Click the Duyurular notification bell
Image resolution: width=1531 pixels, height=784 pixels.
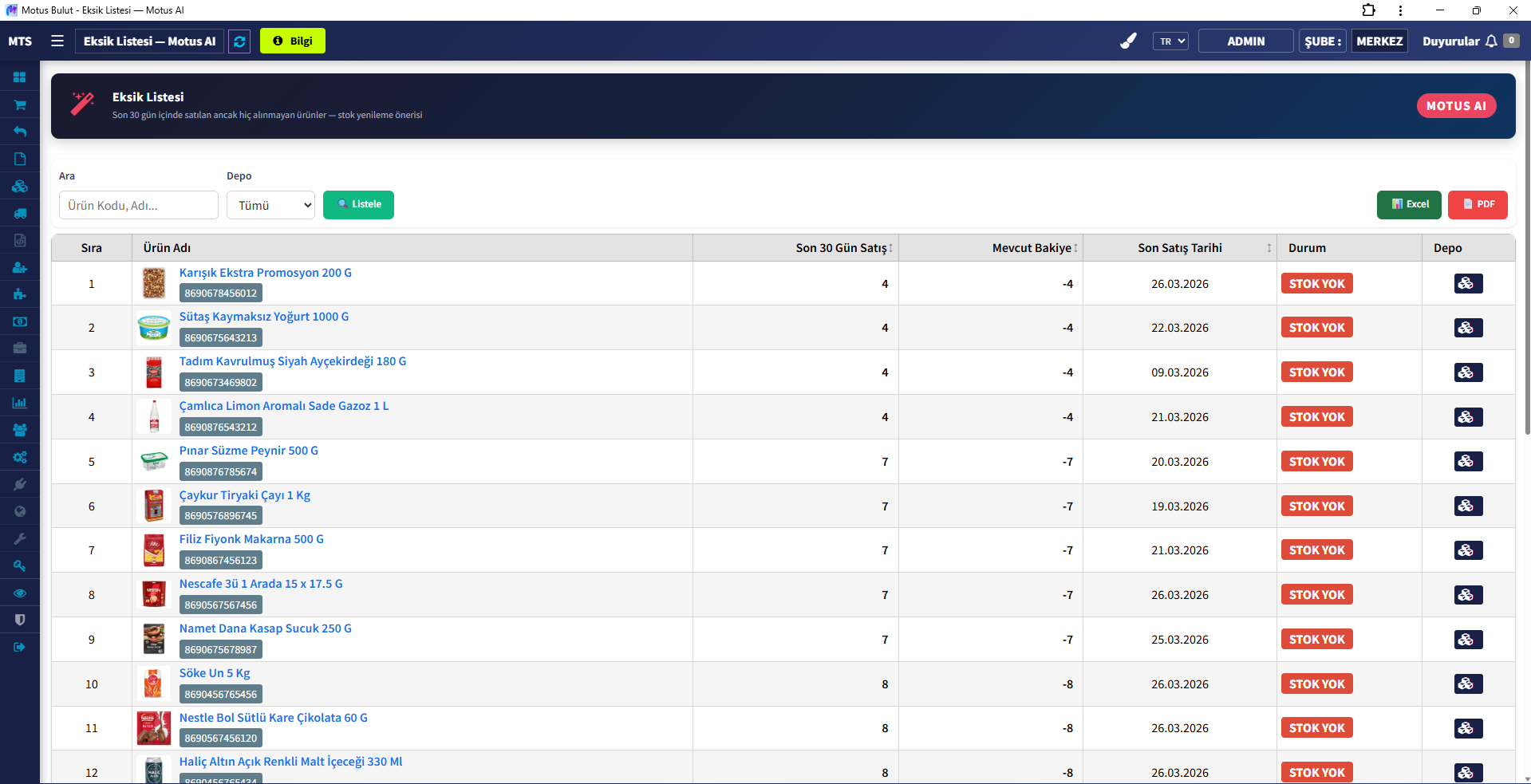pos(1490,41)
